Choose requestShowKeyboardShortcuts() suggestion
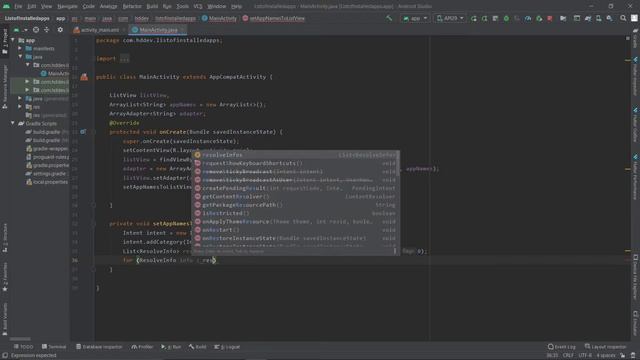The width and height of the screenshot is (640, 360). click(x=296, y=163)
